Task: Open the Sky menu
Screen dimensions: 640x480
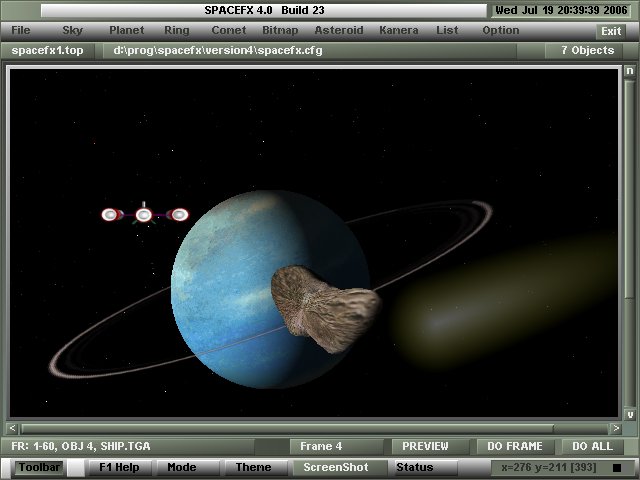Action: [x=73, y=30]
